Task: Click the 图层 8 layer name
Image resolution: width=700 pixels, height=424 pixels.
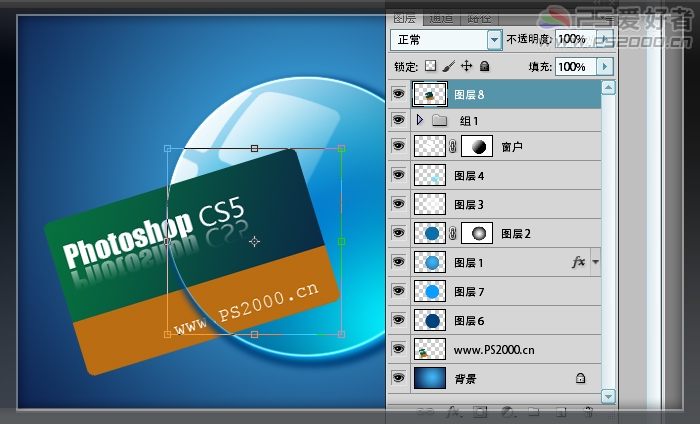Action: click(x=469, y=95)
